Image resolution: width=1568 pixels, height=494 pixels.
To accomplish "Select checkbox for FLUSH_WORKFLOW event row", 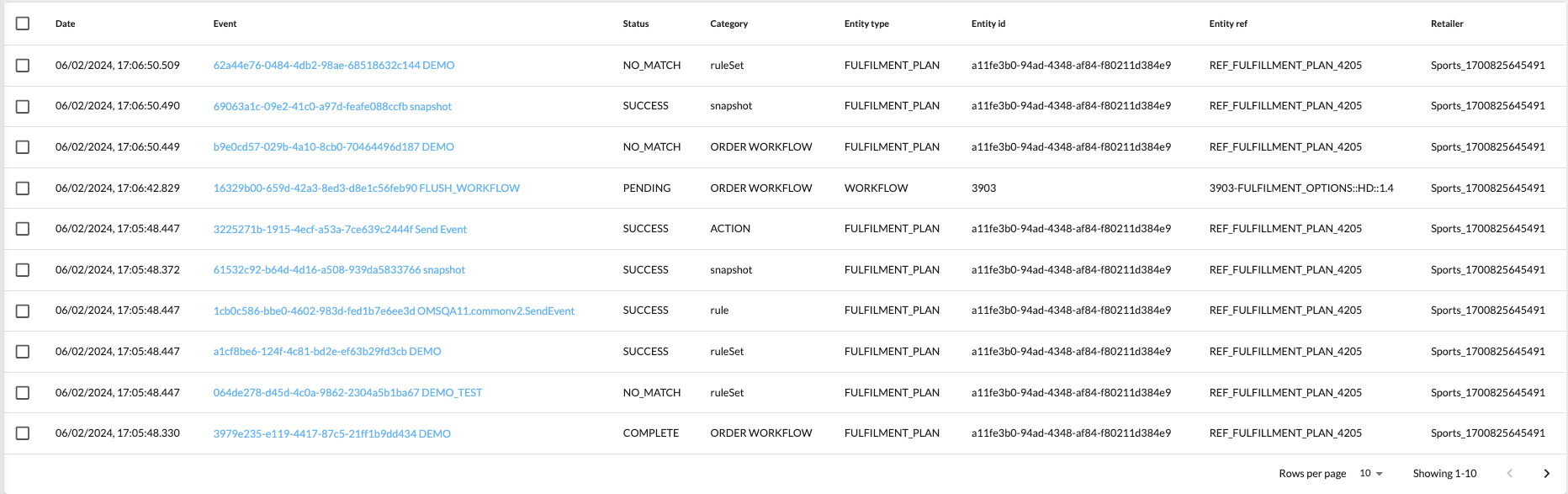I will (23, 189).
